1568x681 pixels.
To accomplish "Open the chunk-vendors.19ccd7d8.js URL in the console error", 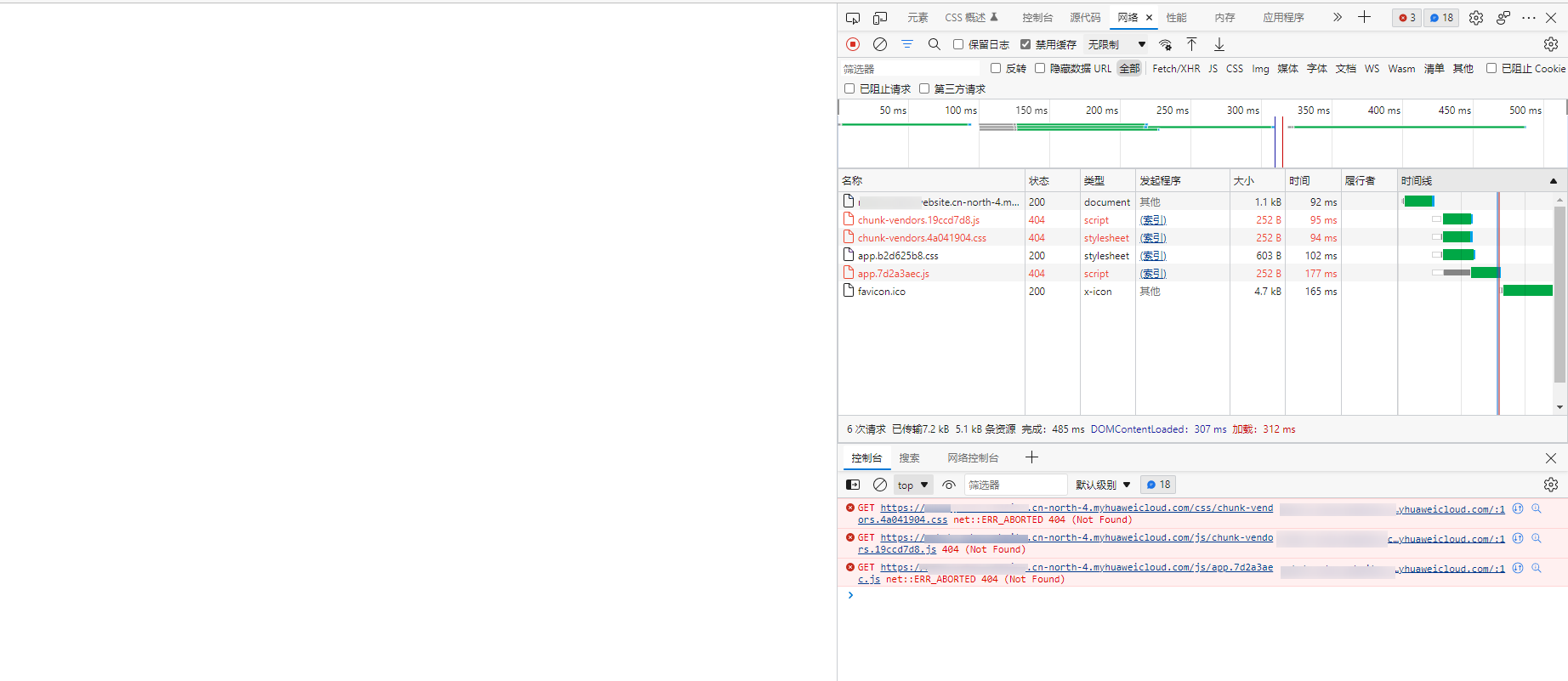I will point(1065,543).
